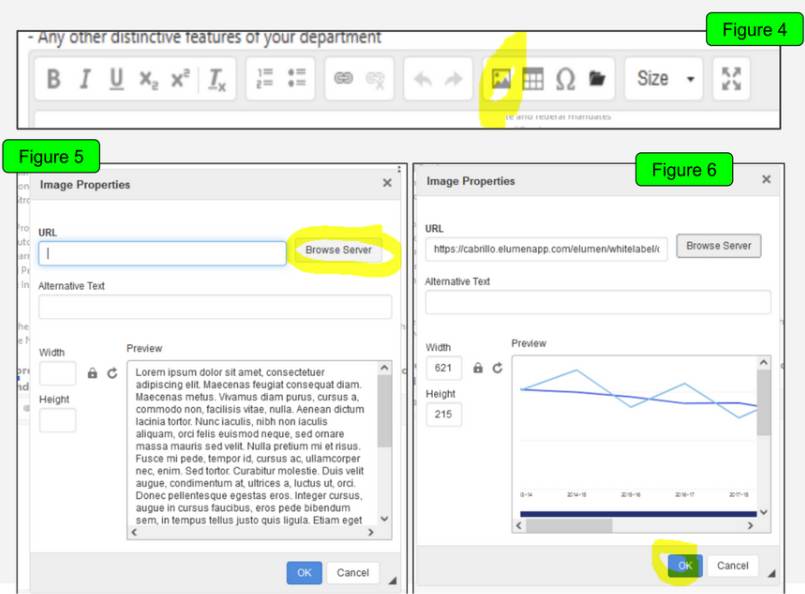Screen dimensions: 805x594
Task: Toggle lock ratio beside Width 621
Action: (478, 368)
